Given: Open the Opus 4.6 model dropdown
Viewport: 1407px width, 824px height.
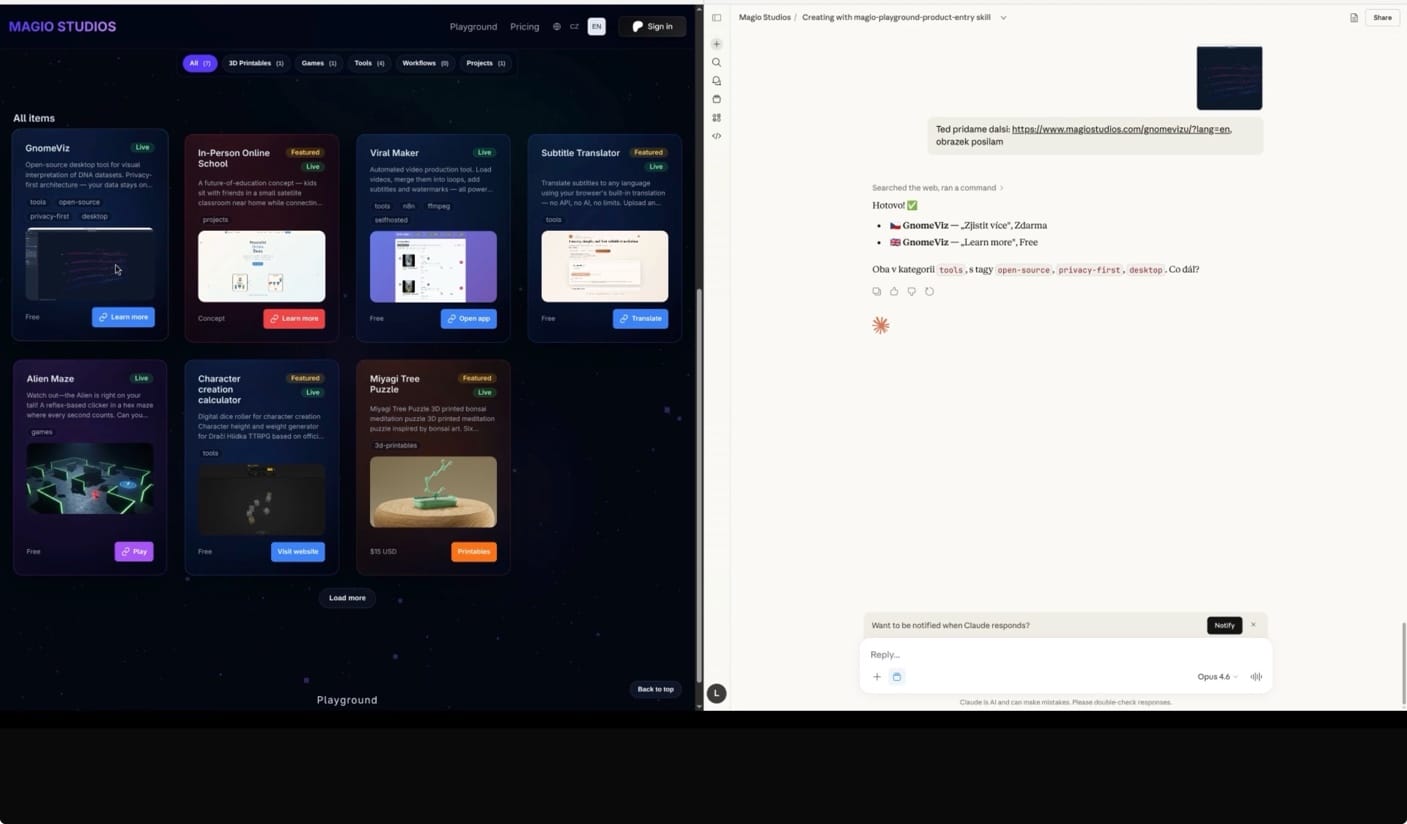Looking at the screenshot, I should tap(1215, 677).
